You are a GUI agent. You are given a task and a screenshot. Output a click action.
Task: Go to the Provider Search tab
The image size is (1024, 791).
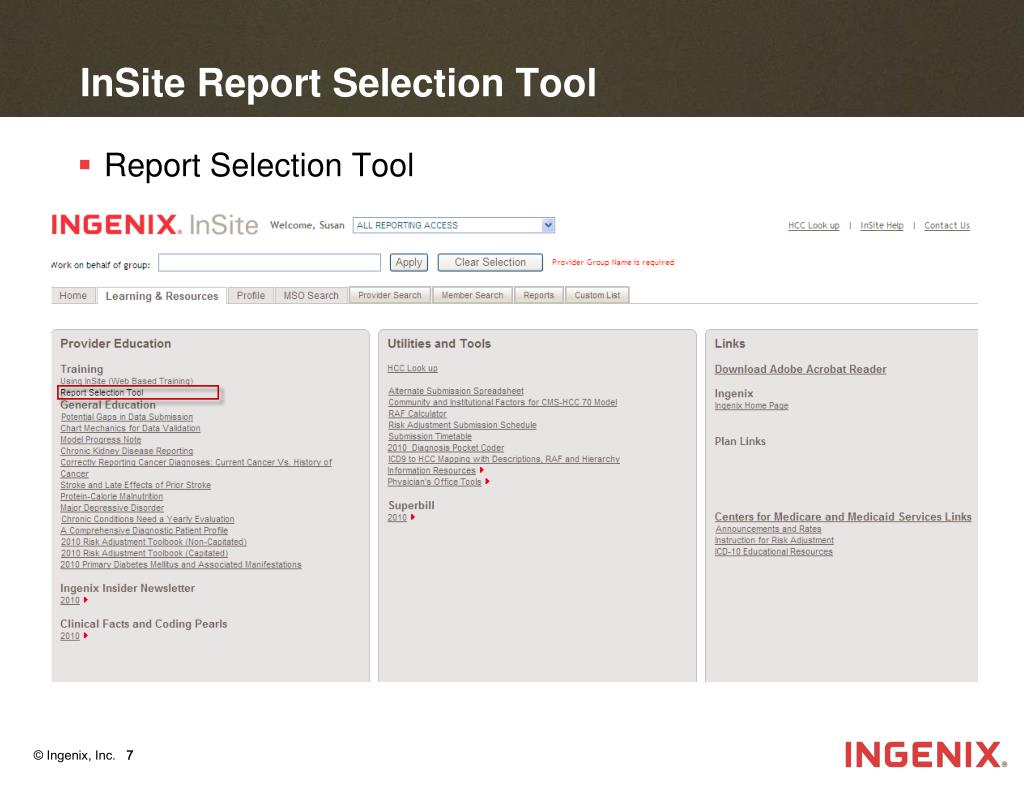click(x=390, y=295)
